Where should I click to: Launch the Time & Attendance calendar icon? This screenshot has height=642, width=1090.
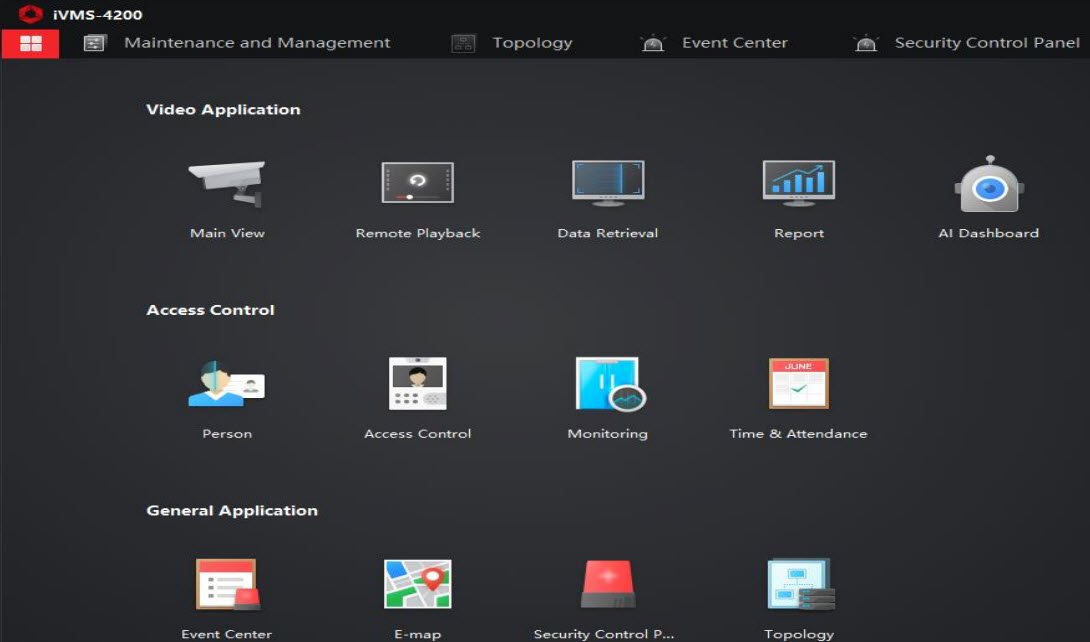pyautogui.click(x=798, y=384)
